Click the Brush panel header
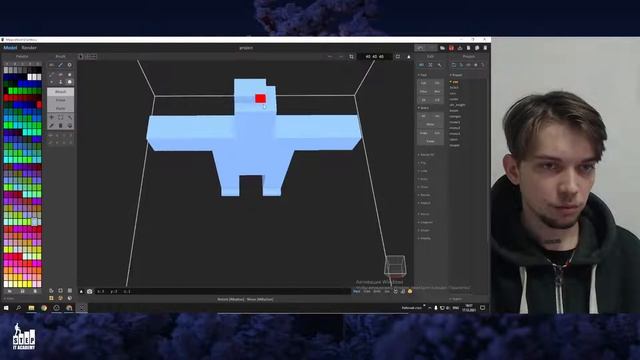 pyautogui.click(x=60, y=56)
